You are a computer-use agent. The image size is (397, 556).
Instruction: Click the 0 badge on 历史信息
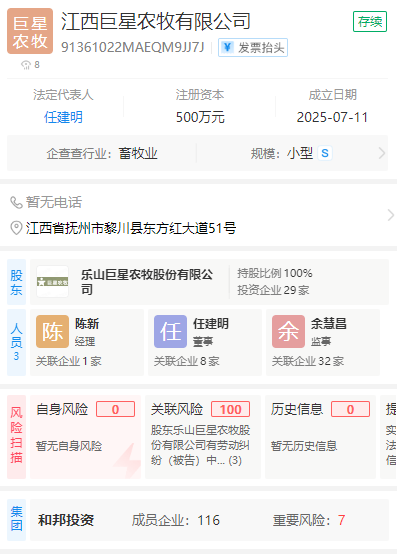pyautogui.click(x=351, y=410)
